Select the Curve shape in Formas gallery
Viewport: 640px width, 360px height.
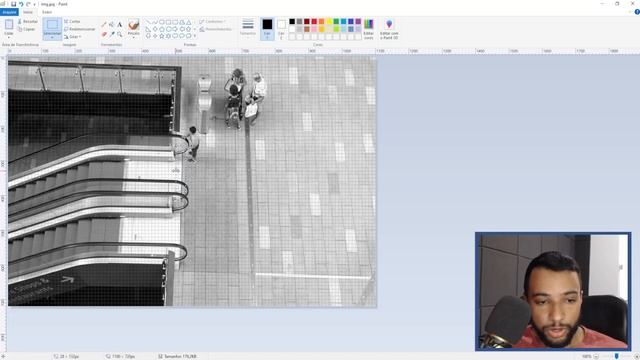tap(155, 22)
